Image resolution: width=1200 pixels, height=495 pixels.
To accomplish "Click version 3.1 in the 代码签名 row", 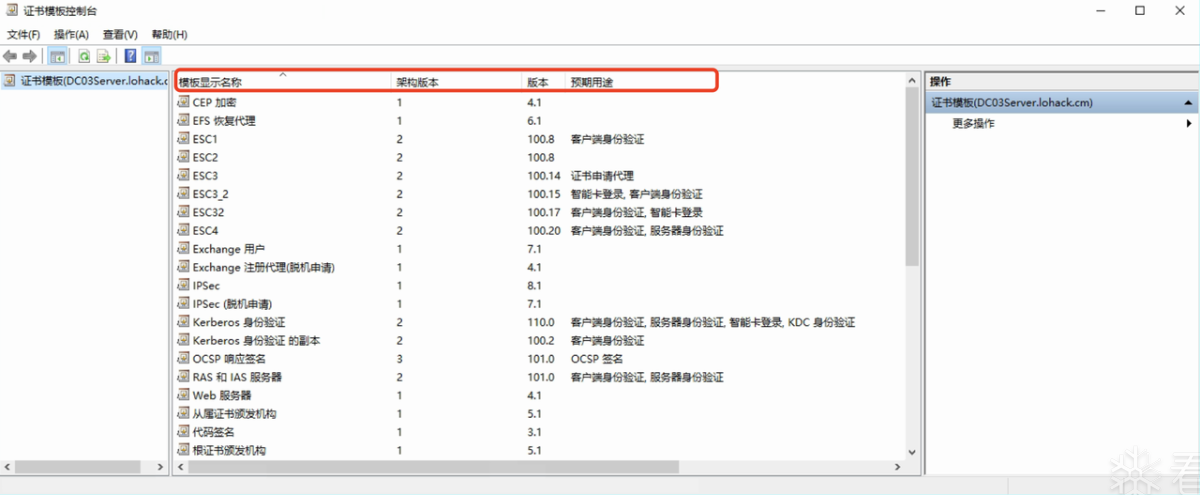I will pyautogui.click(x=534, y=431).
